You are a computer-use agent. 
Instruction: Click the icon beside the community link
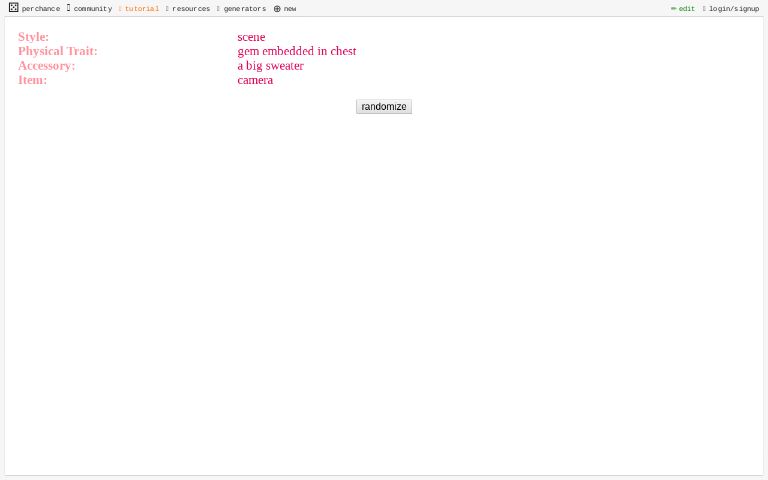click(x=68, y=8)
